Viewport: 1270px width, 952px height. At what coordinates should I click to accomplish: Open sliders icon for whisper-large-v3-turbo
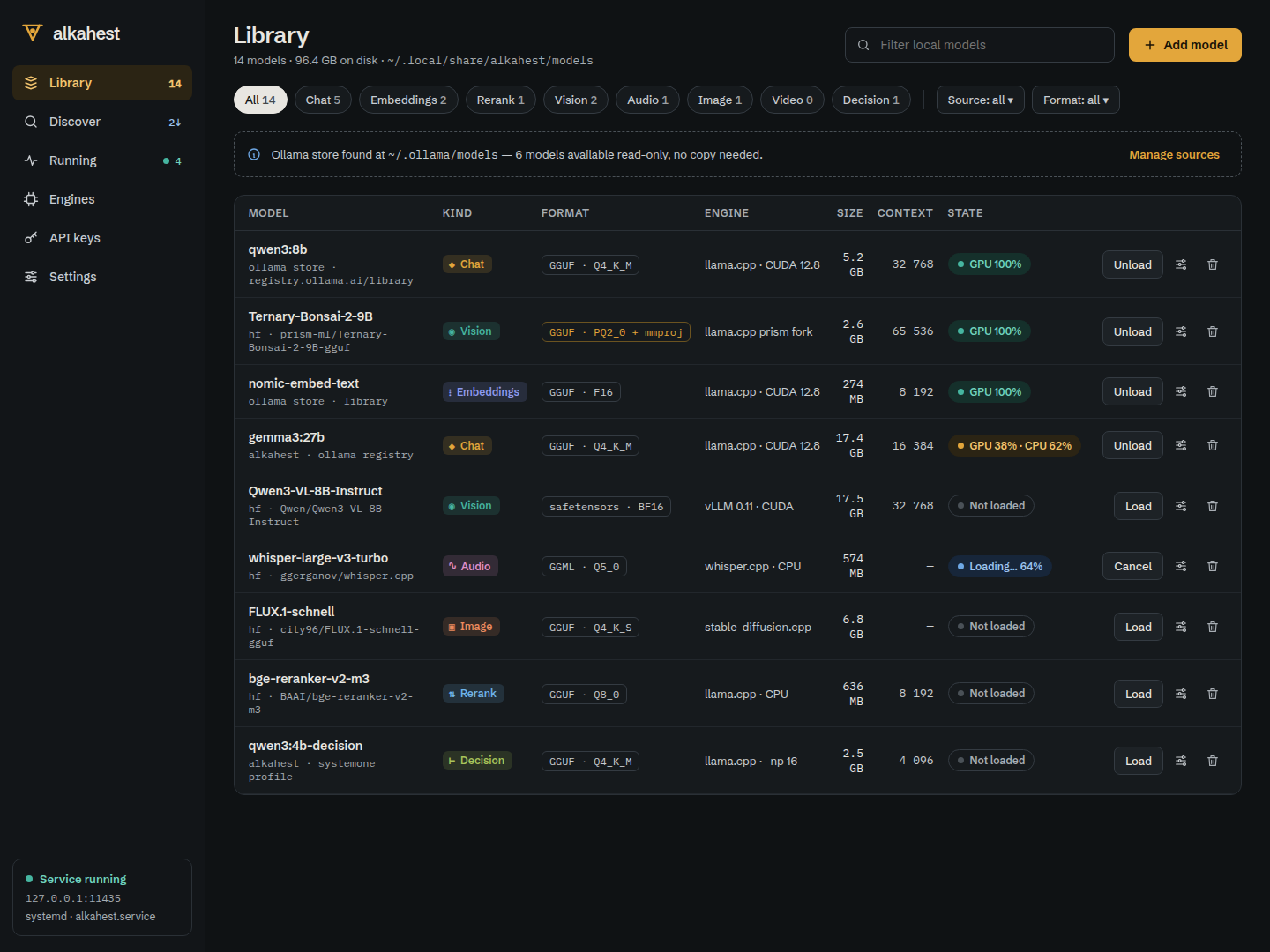[x=1181, y=566]
